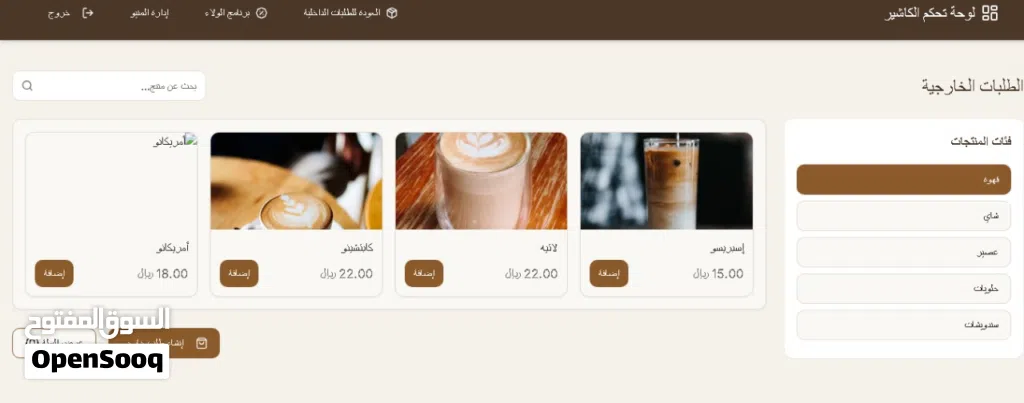Add كابتشينو to the order
The image size is (1024, 403).
tap(239, 274)
